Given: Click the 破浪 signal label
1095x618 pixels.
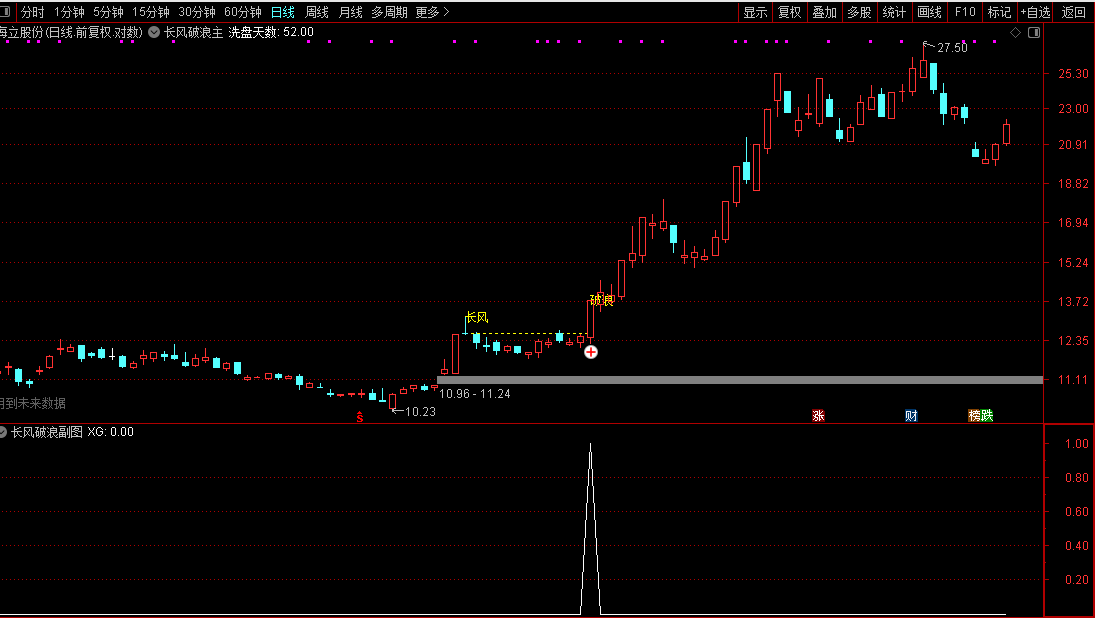Looking at the screenshot, I should [x=602, y=300].
